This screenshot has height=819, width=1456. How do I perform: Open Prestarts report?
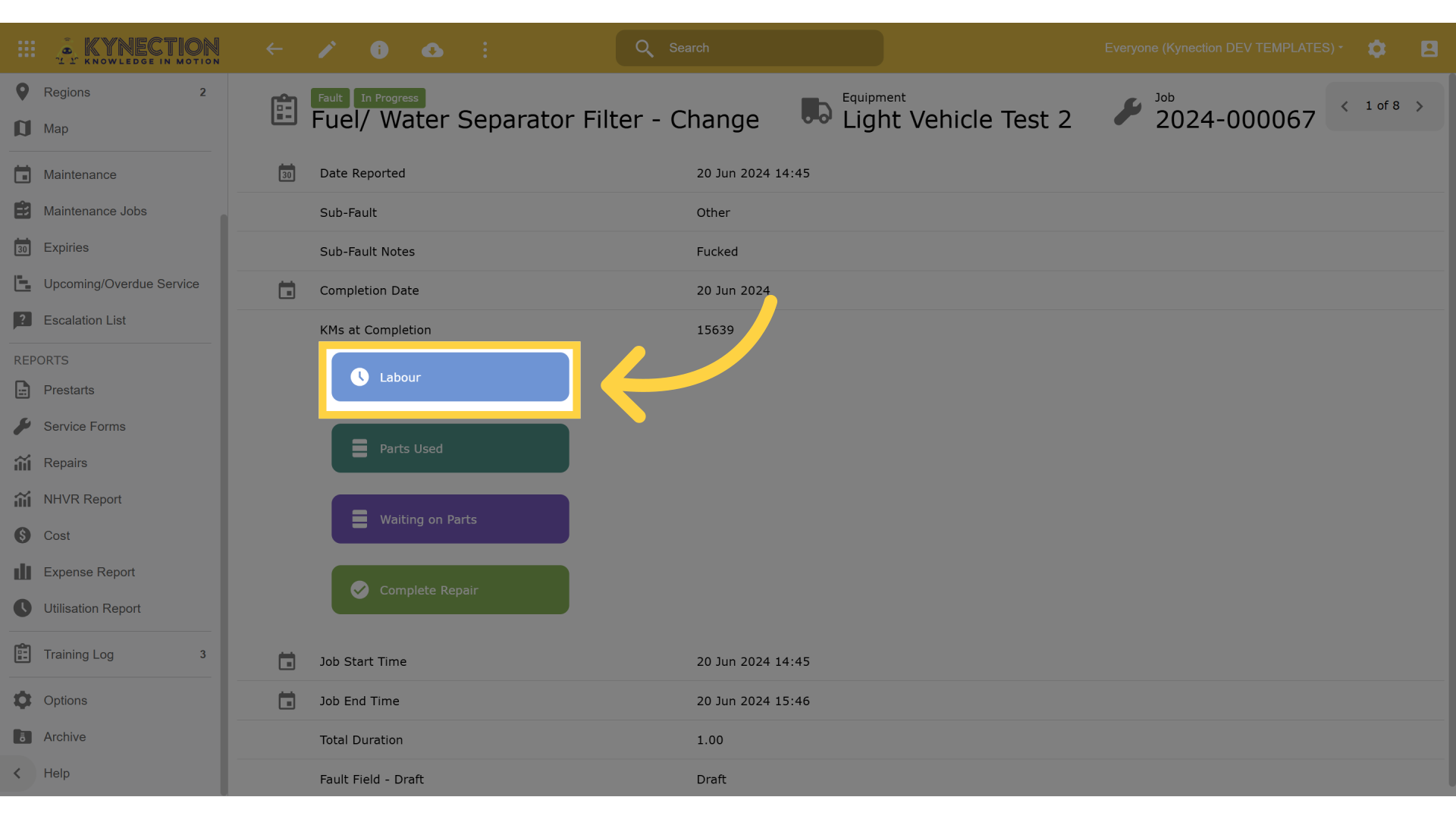110,390
